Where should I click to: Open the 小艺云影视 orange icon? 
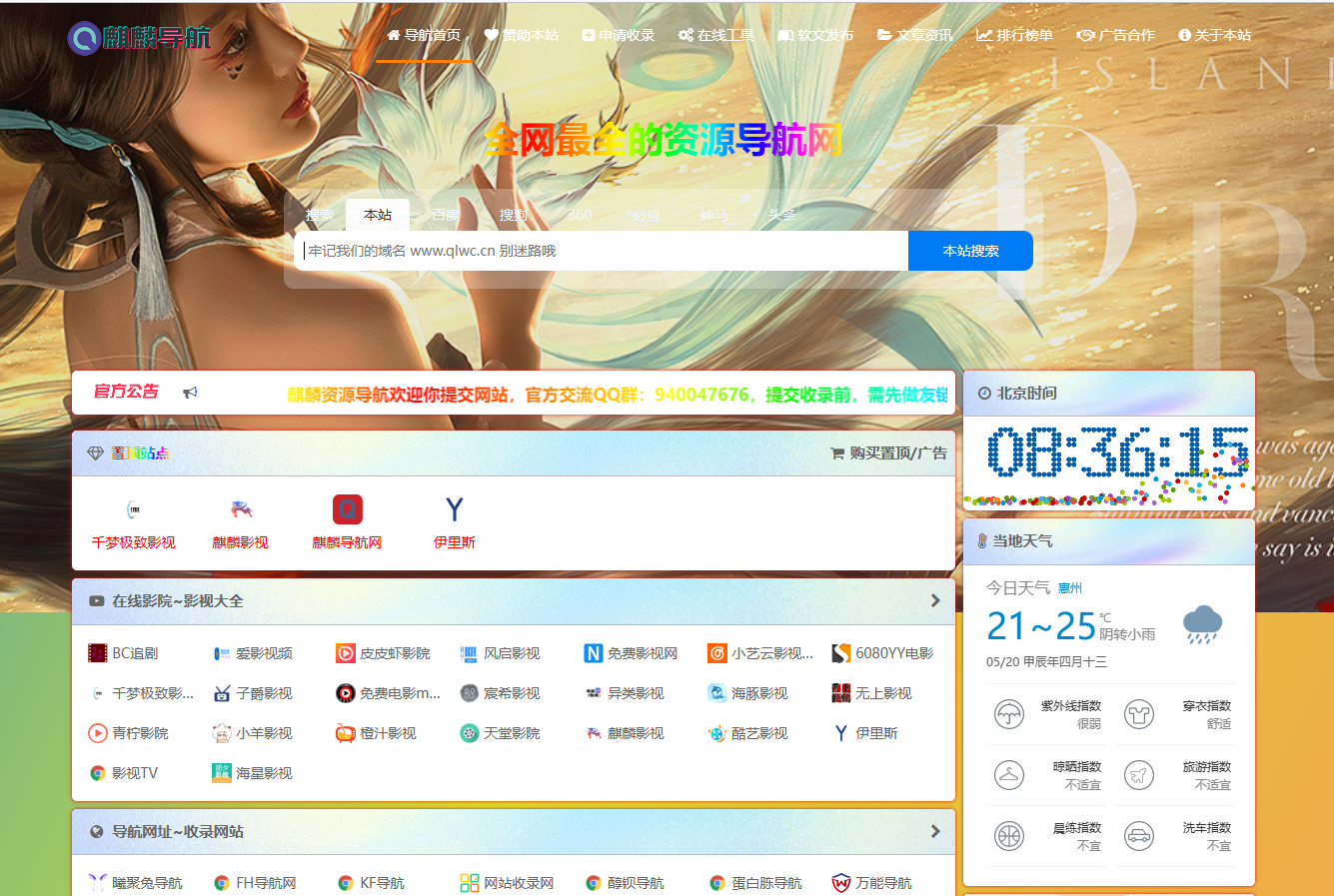(716, 653)
